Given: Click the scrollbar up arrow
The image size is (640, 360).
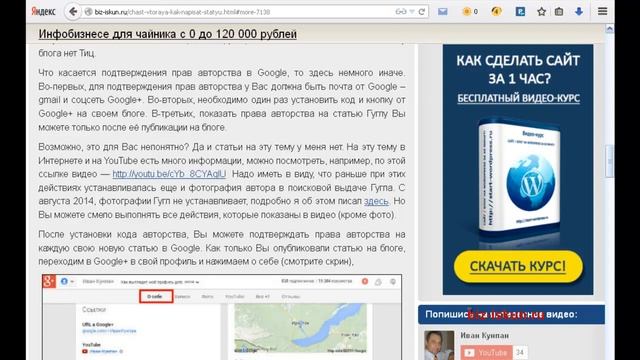Looking at the screenshot, I should [x=609, y=29].
